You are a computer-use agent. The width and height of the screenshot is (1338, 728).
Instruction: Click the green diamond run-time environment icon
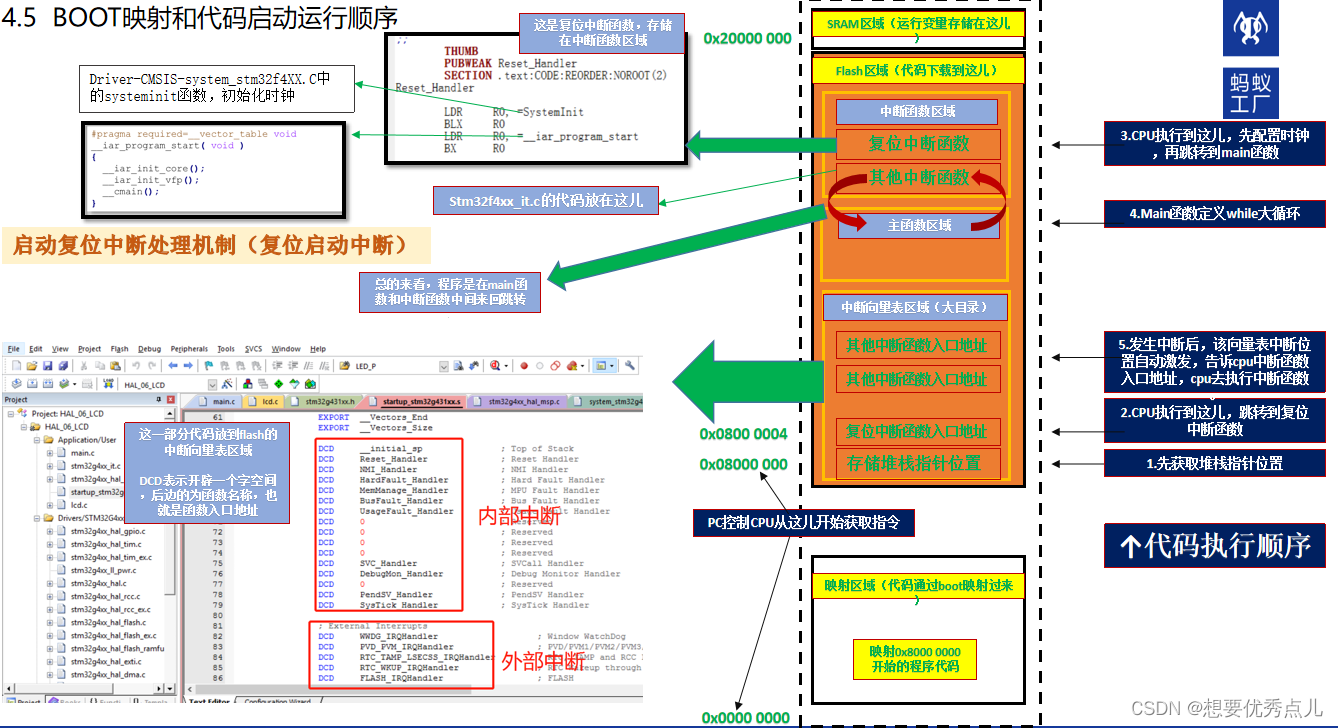[x=278, y=384]
